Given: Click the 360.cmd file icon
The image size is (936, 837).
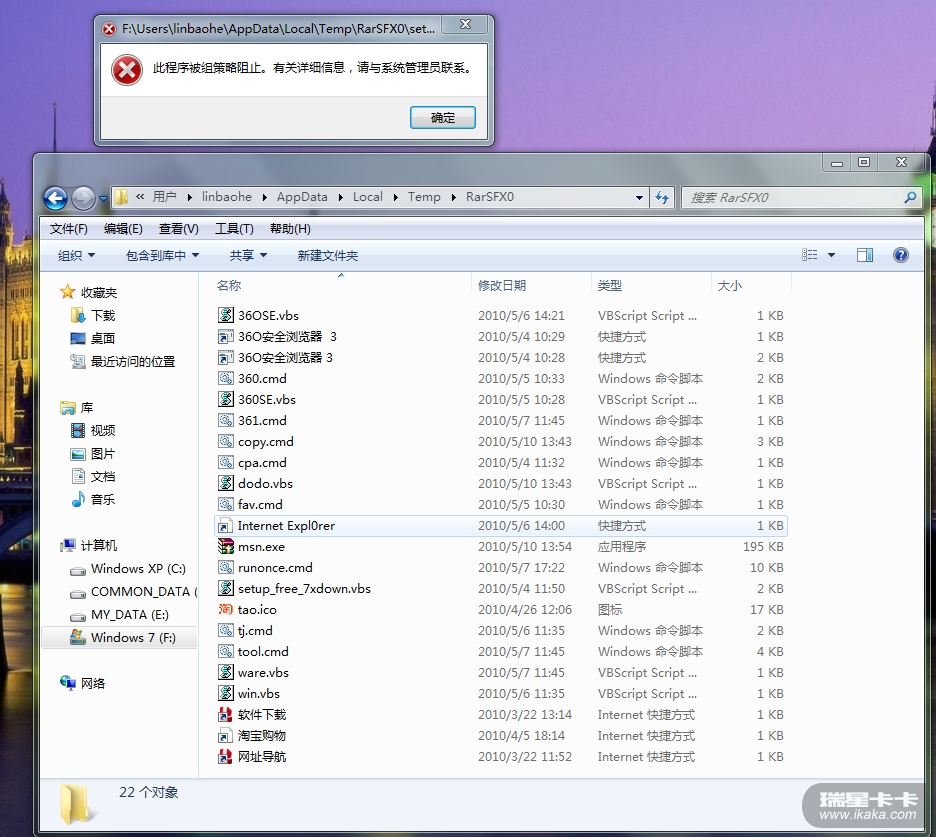Looking at the screenshot, I should tap(225, 379).
